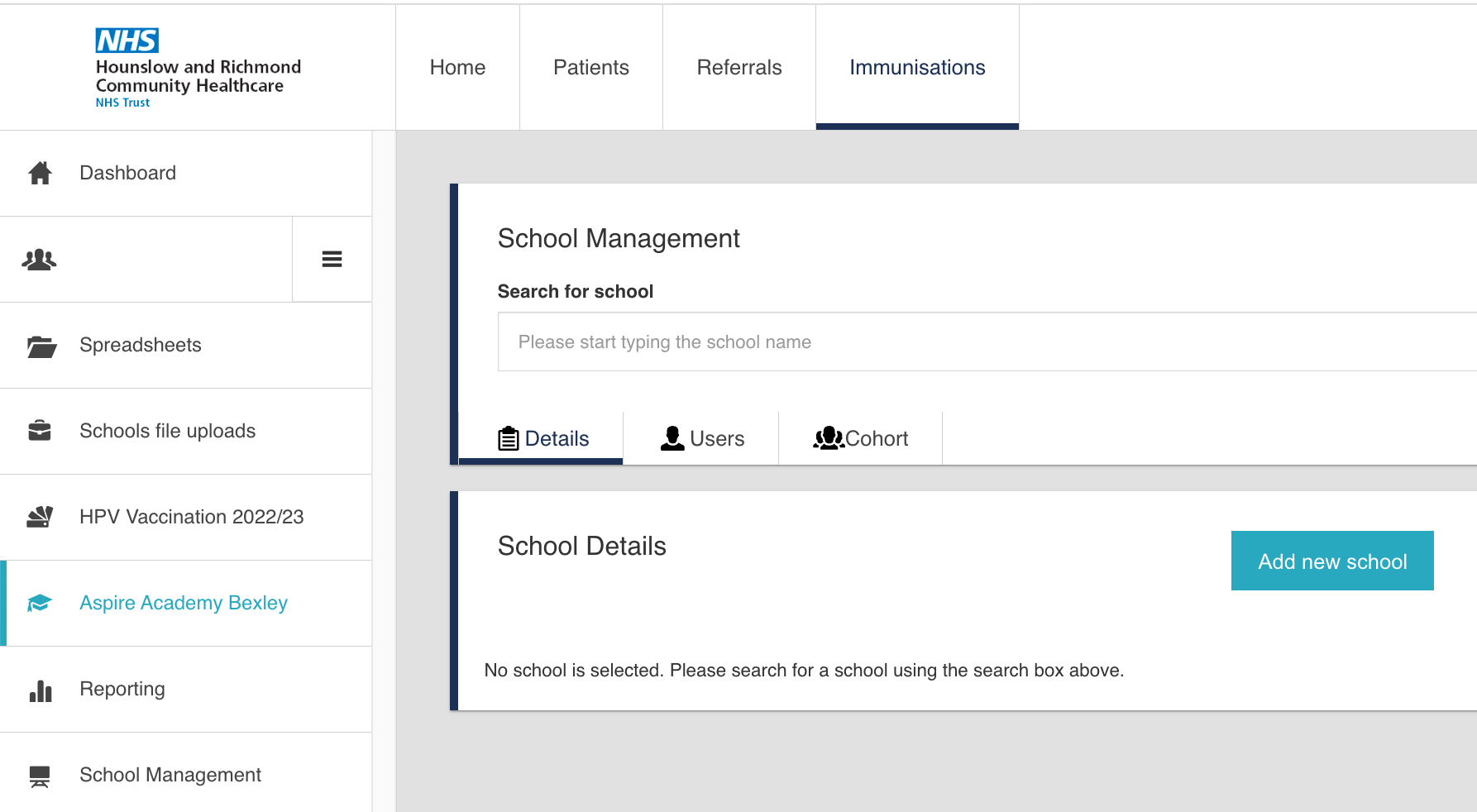Expand the hamburger menu in the sidebar
Screen dimensions: 1477x812
click(x=332, y=260)
